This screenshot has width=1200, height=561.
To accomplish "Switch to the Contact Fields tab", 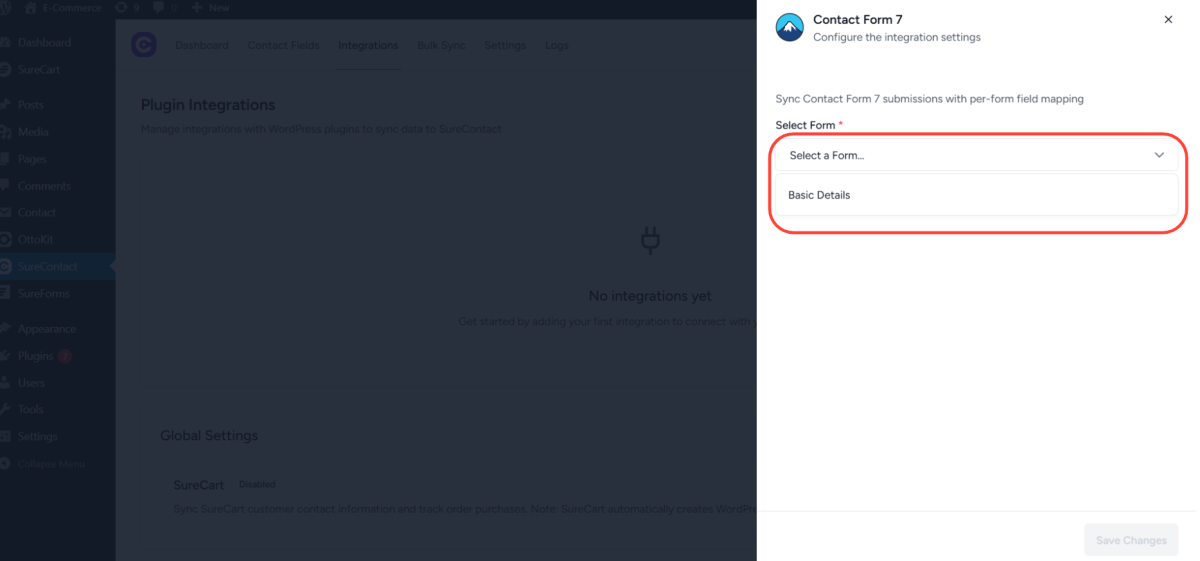I will tap(283, 46).
